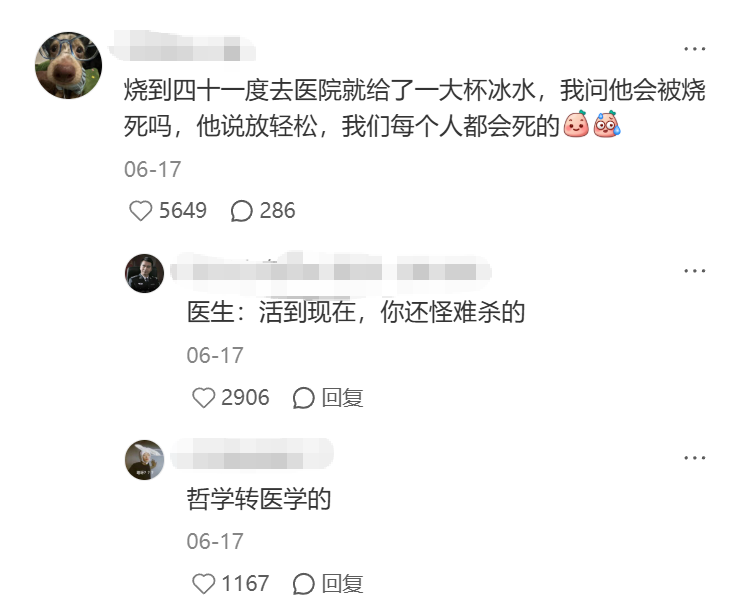This screenshot has height=613, width=751.
Task: Open replies via the 286 comment bubble
Action: 241,211
